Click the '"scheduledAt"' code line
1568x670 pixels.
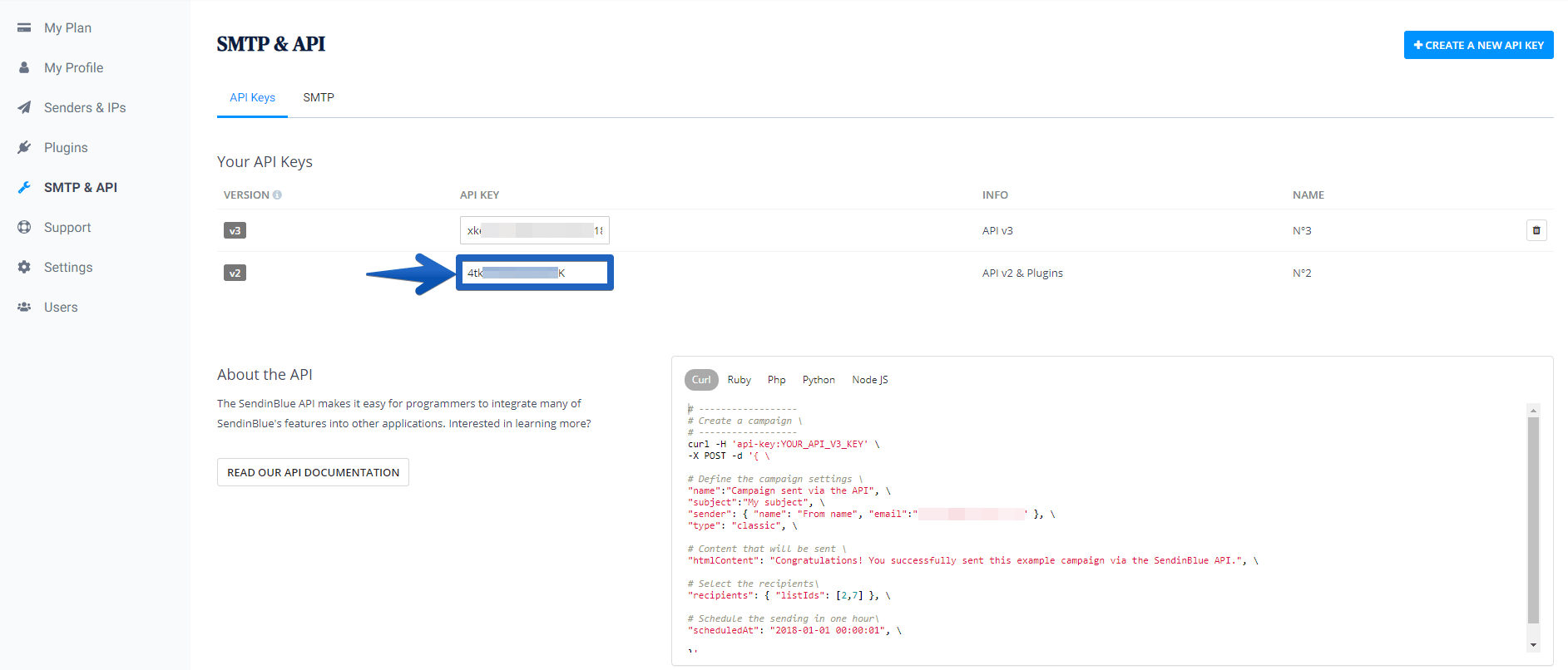pyautogui.click(x=794, y=630)
